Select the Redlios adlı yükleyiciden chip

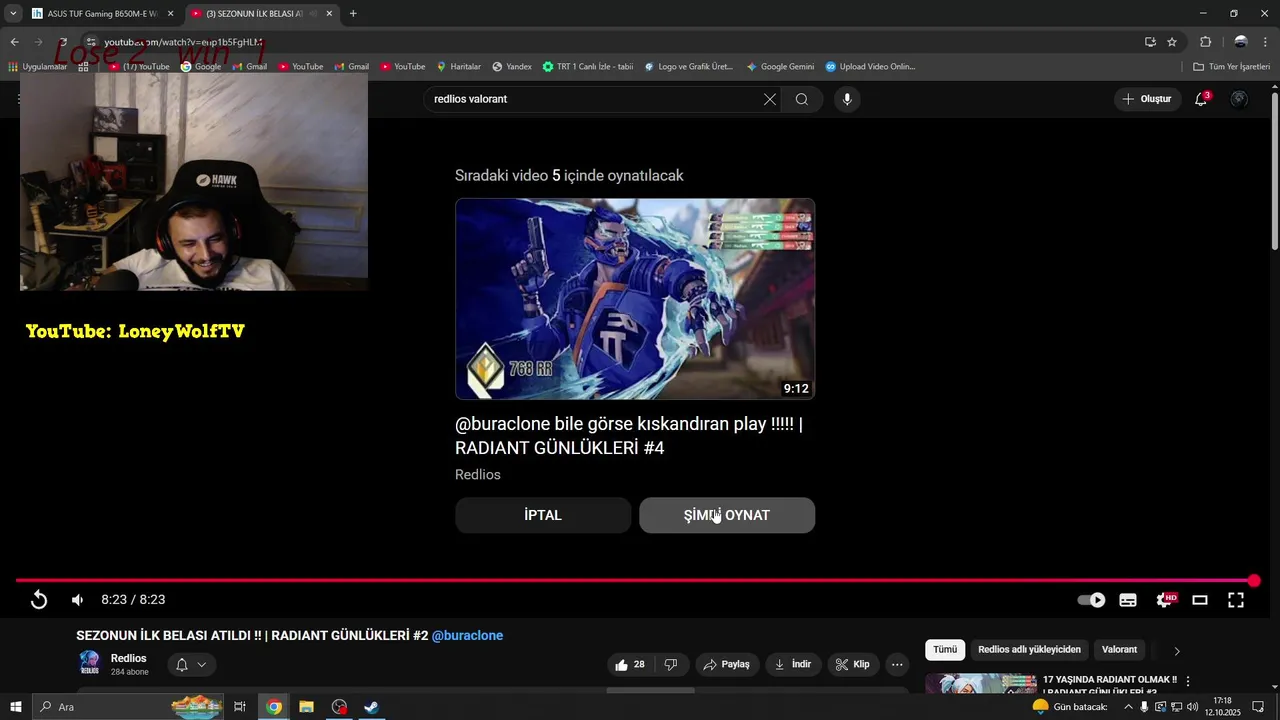coord(1029,650)
